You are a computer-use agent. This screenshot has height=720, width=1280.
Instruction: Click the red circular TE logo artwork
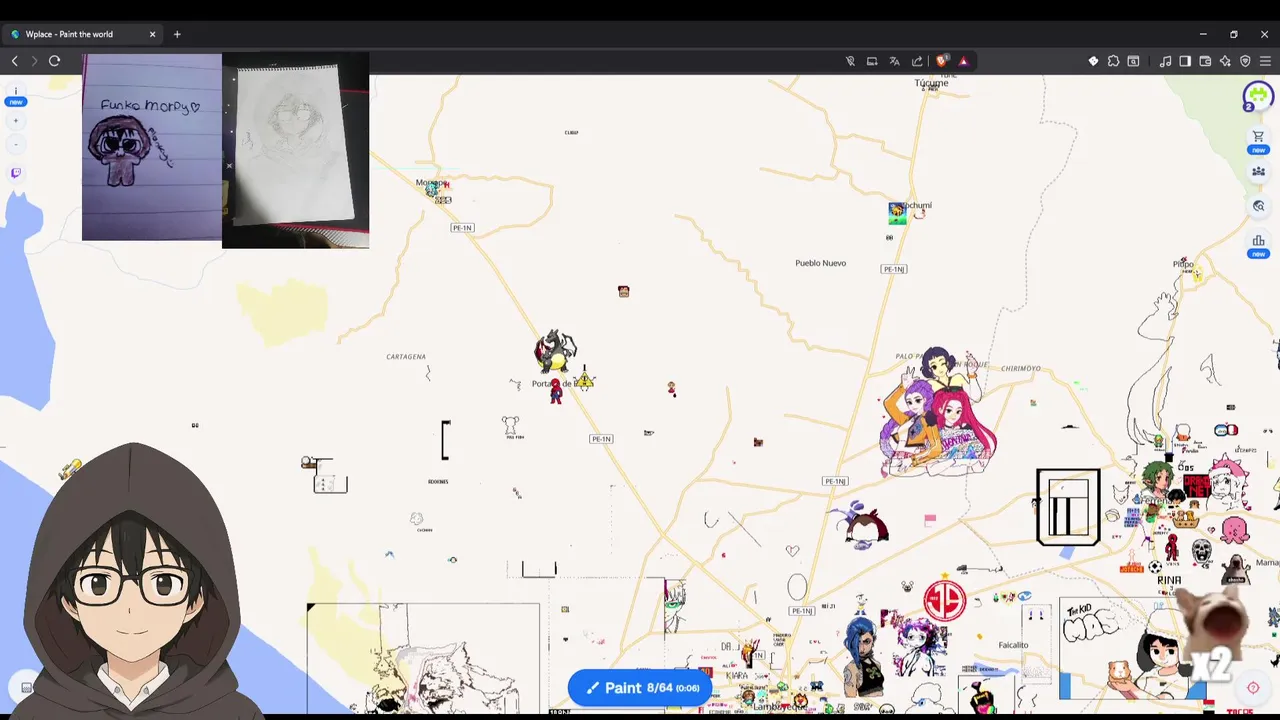tap(945, 601)
